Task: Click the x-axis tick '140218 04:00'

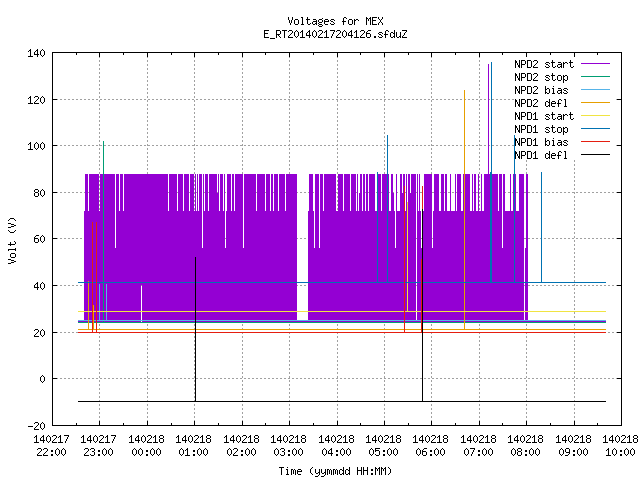Action: (336, 446)
